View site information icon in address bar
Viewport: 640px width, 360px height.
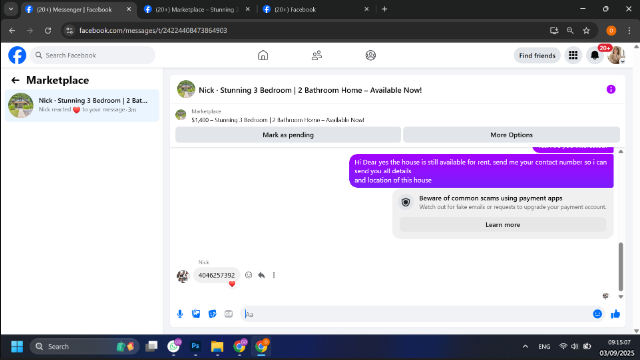tap(70, 31)
